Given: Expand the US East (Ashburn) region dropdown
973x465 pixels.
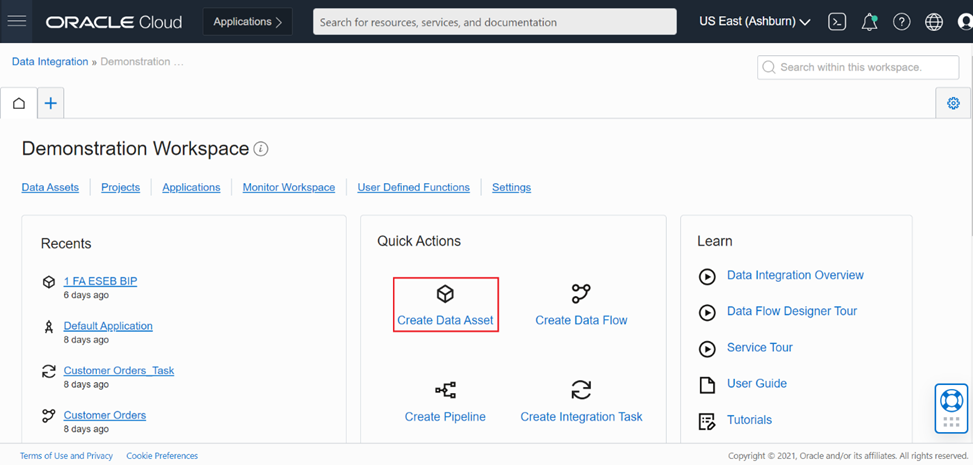Looking at the screenshot, I should tap(754, 22).
